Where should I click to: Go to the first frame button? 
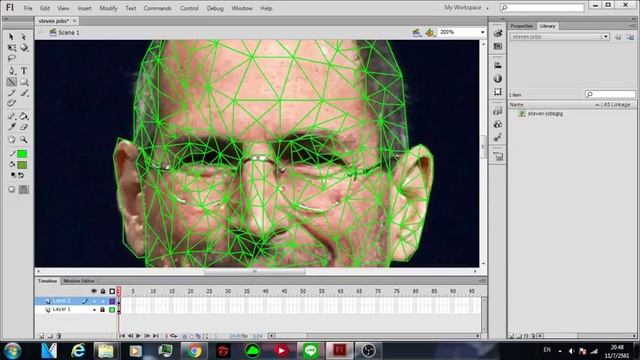(x=122, y=336)
